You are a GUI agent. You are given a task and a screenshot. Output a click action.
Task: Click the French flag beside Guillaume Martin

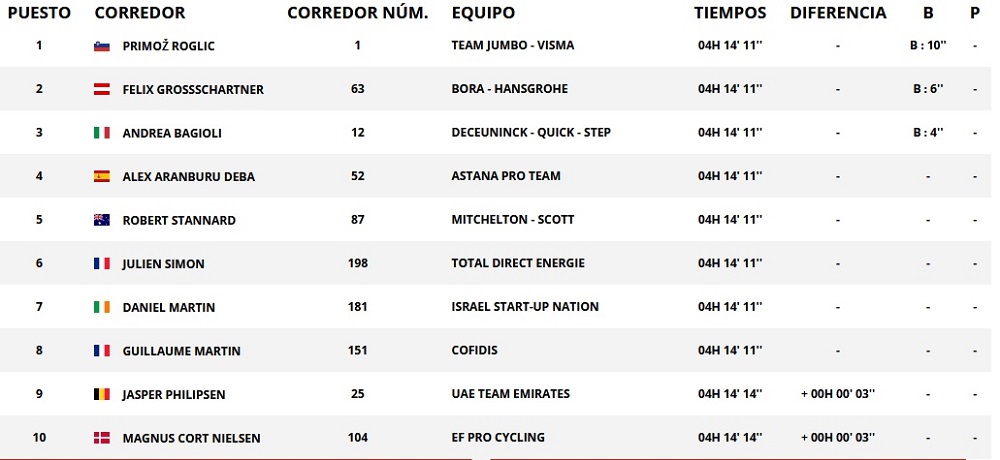coord(101,351)
